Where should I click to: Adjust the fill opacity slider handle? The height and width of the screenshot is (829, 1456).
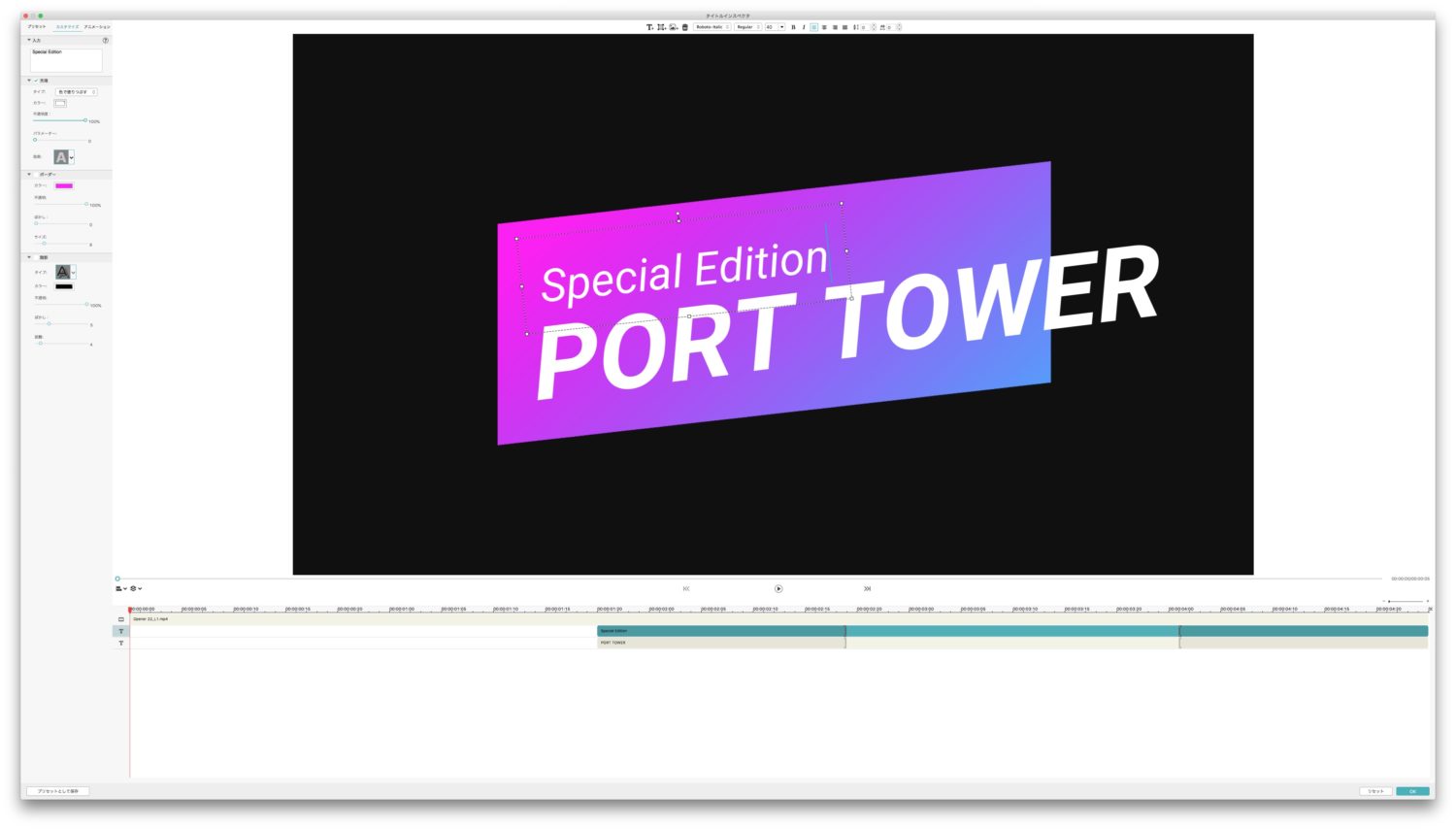[x=85, y=119]
